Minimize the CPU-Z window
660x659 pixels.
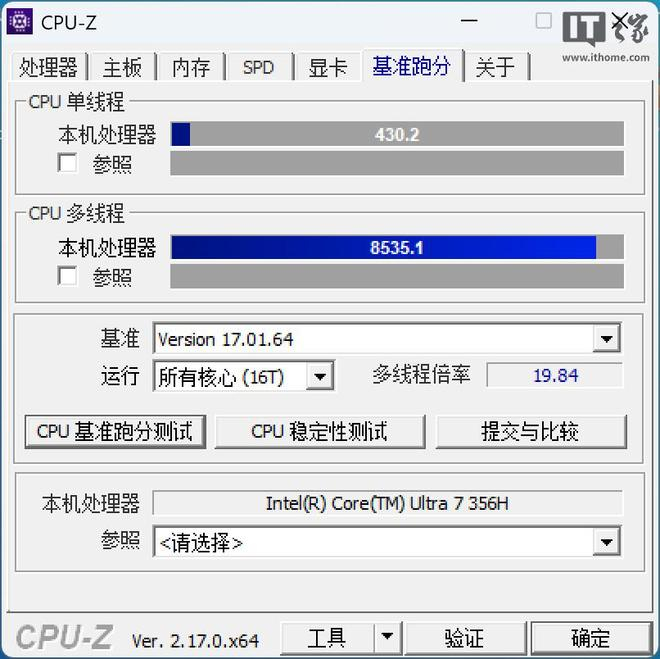click(x=469, y=21)
